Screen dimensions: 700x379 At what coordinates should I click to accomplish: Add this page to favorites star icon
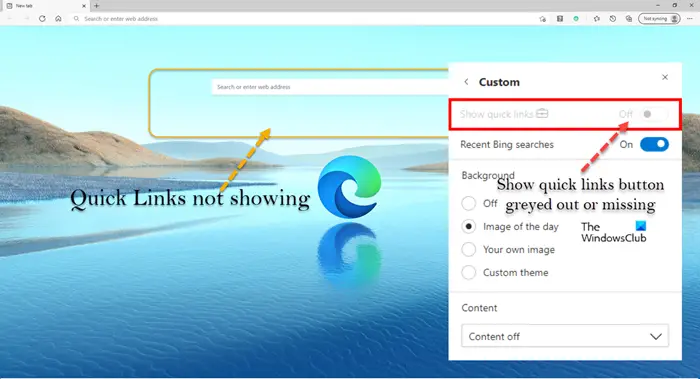[542, 19]
